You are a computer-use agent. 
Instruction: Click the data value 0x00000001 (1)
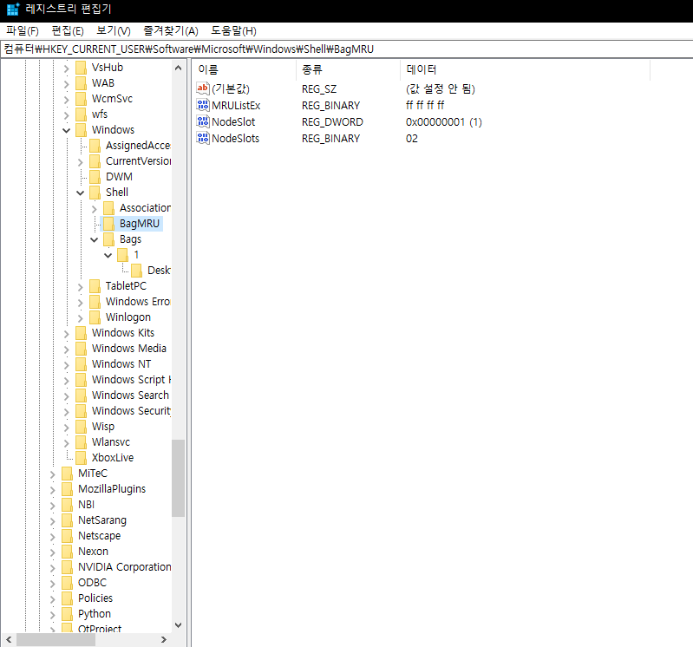(x=444, y=122)
